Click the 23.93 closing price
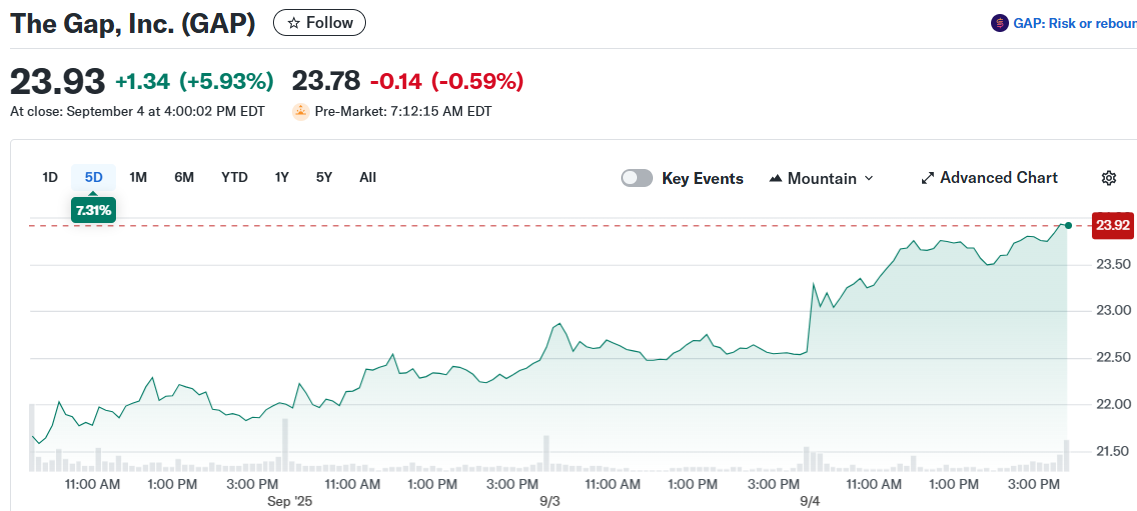 tap(57, 81)
